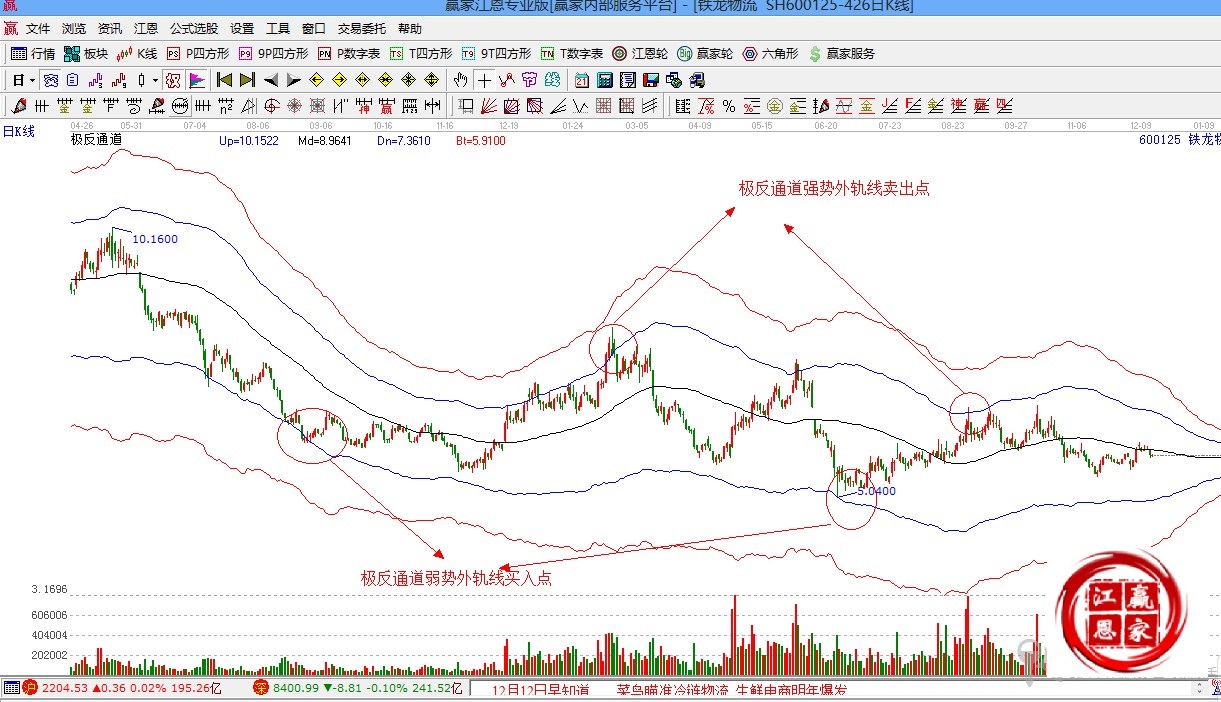Image resolution: width=1221 pixels, height=702 pixels.
Task: Activate the crosshair cursor tool
Action: click(484, 80)
